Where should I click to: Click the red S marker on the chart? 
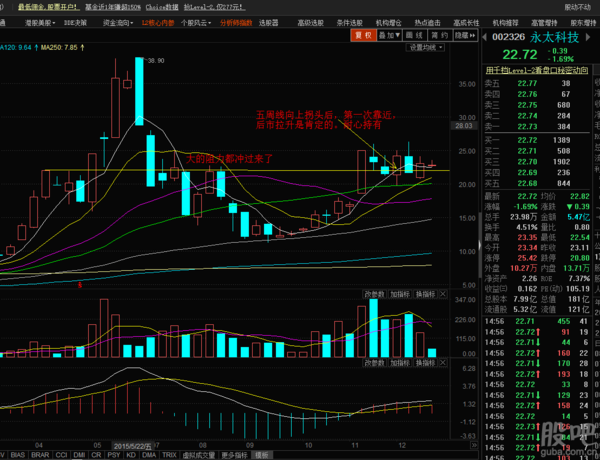coord(81,283)
